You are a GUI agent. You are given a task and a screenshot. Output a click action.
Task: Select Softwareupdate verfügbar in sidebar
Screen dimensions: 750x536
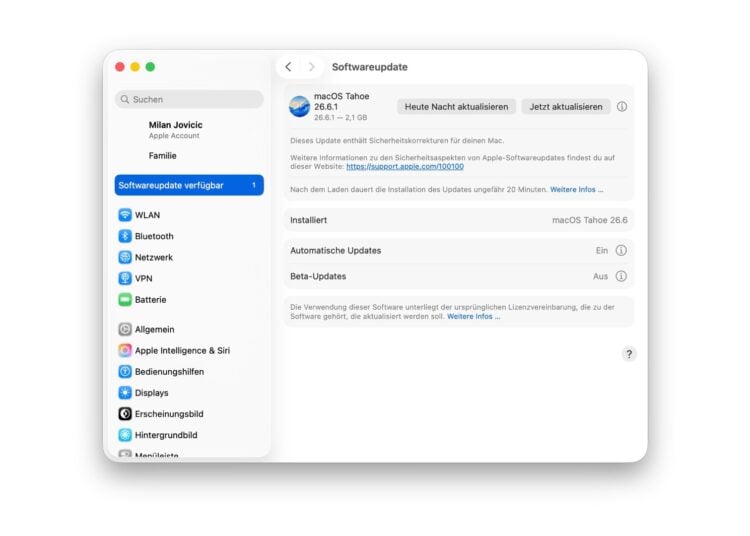click(x=189, y=185)
